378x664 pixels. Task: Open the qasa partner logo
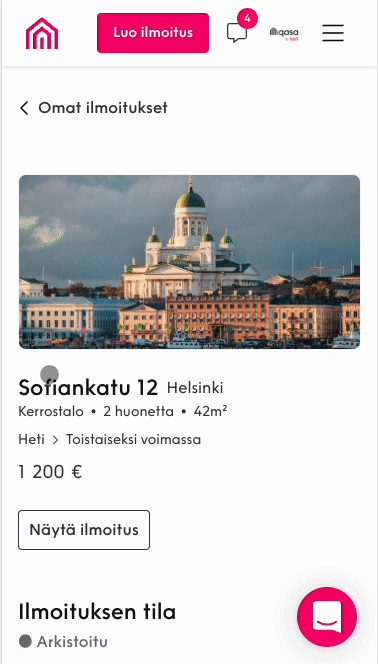[284, 33]
